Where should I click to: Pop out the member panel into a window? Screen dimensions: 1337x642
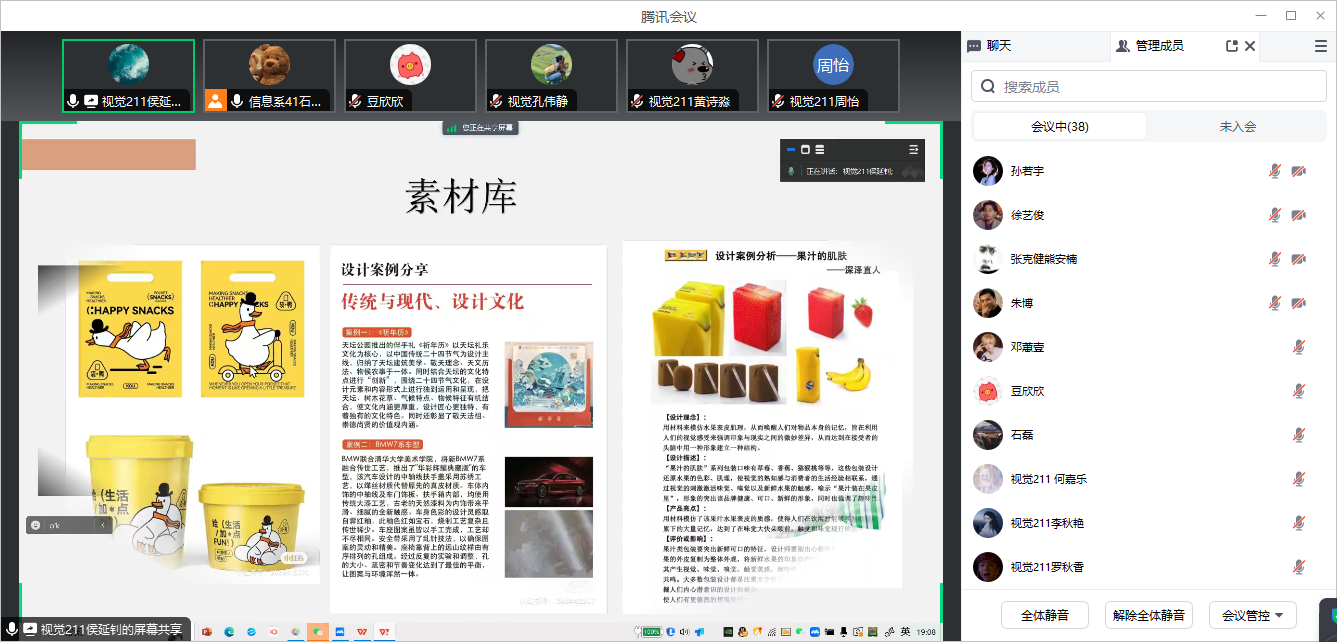(1231, 46)
